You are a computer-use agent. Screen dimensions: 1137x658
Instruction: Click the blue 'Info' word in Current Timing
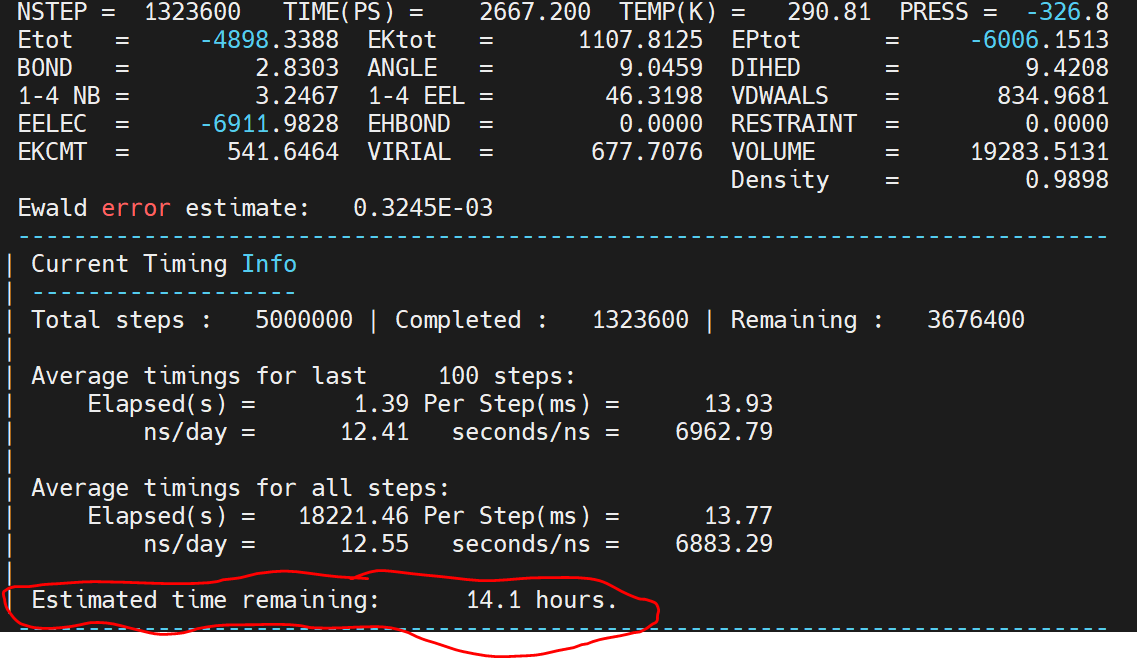pyautogui.click(x=269, y=264)
